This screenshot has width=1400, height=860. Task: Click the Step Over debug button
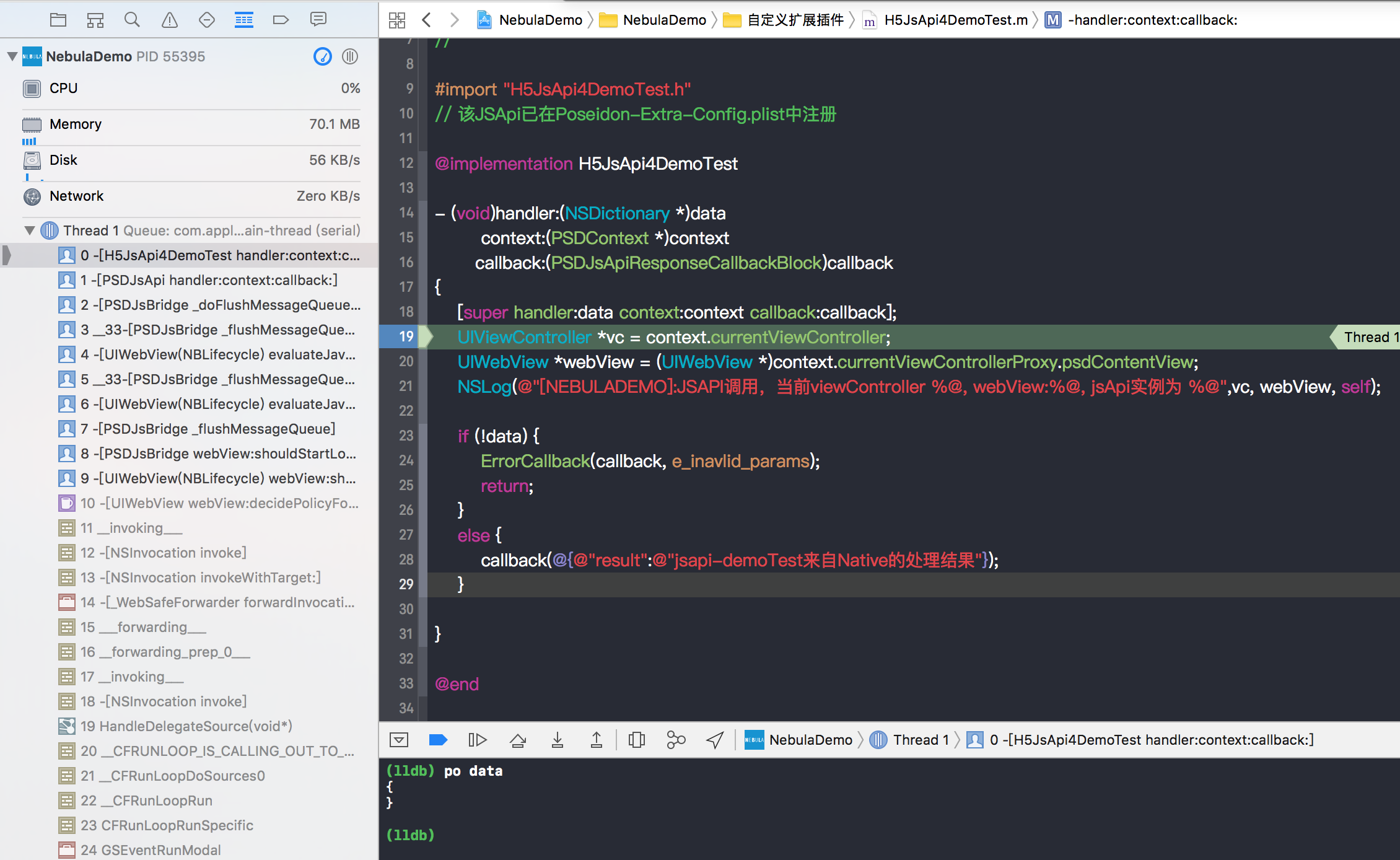tap(517, 740)
